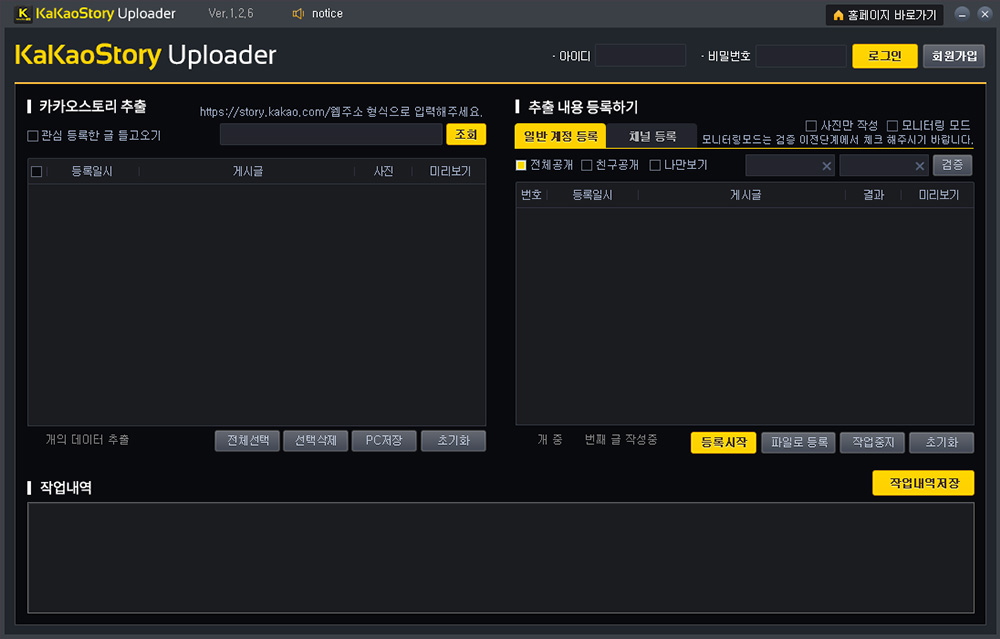Click the story.kakao.com URL input box

click(x=331, y=134)
